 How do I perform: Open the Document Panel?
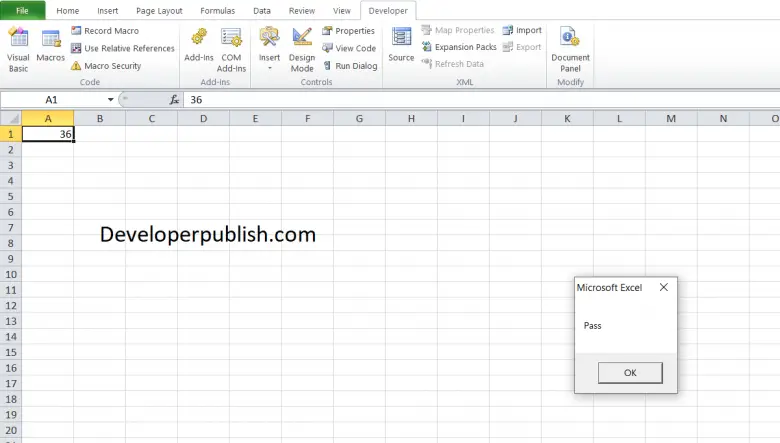coord(570,48)
